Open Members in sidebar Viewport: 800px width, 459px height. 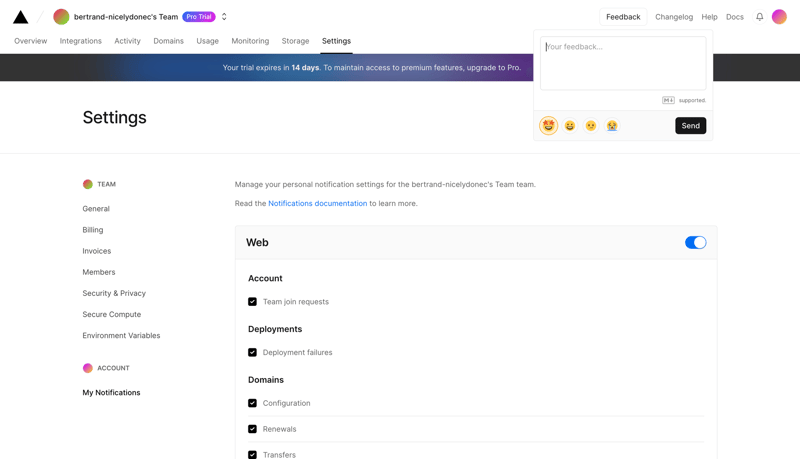click(99, 272)
